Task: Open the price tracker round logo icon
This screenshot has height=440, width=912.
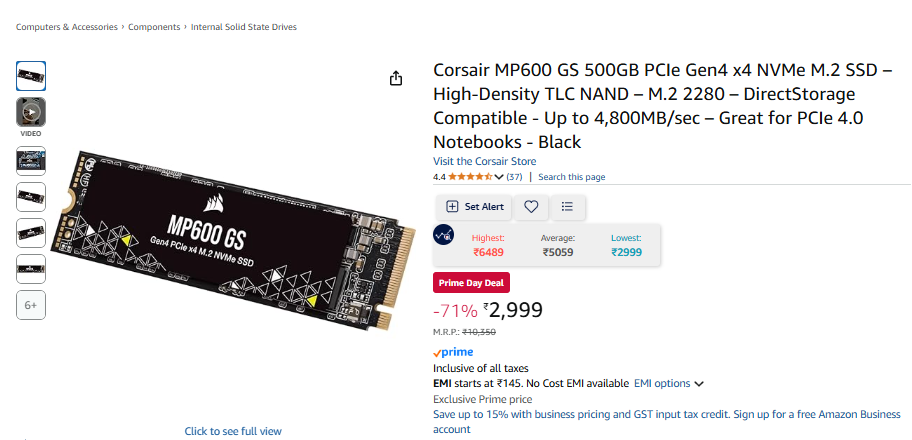Action: point(444,234)
